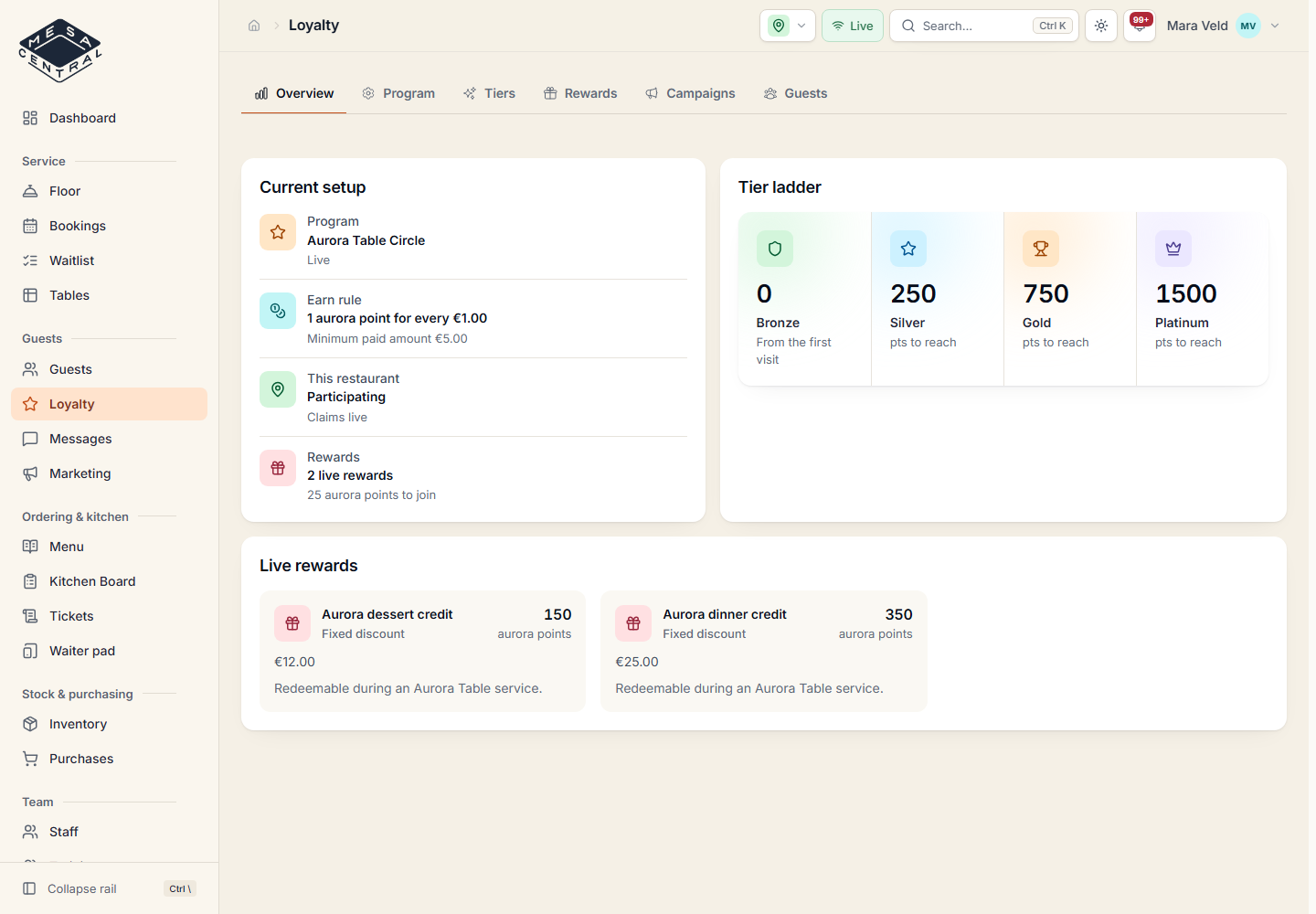The width and height of the screenshot is (1316, 914).
Task: Go to Floor in the sidebar
Action: 109,191
